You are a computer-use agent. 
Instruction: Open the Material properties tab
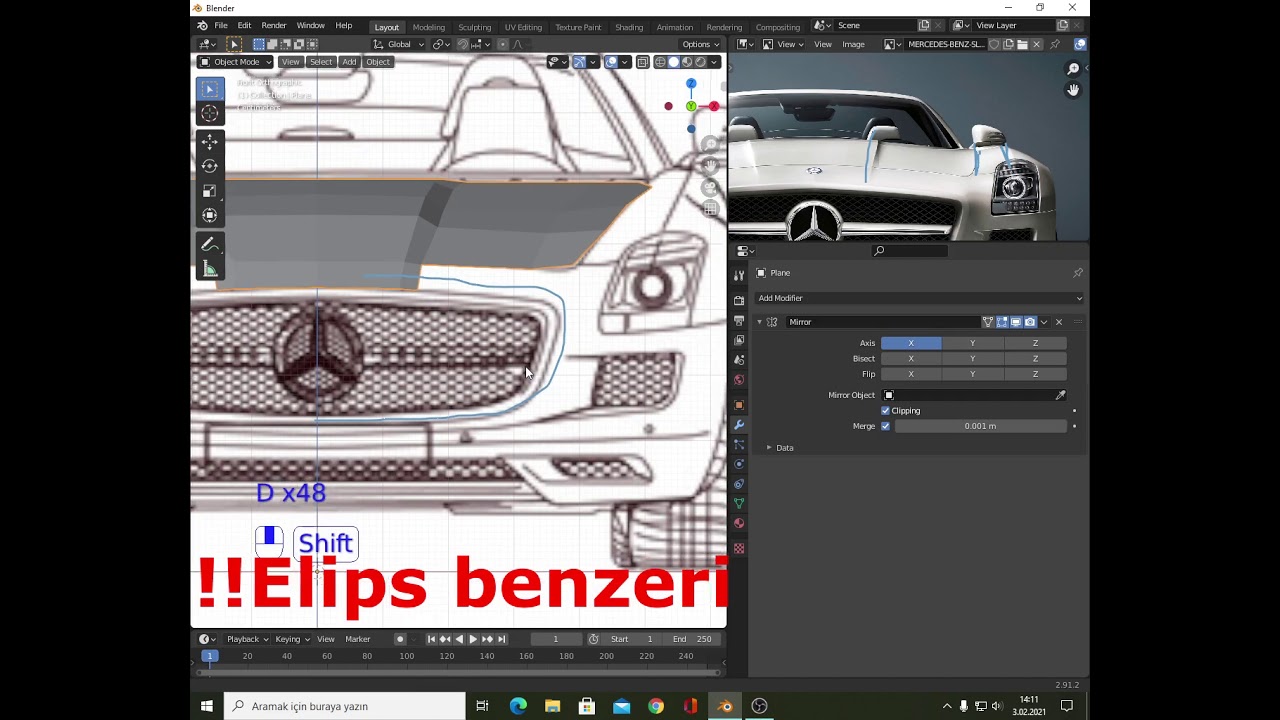[739, 523]
